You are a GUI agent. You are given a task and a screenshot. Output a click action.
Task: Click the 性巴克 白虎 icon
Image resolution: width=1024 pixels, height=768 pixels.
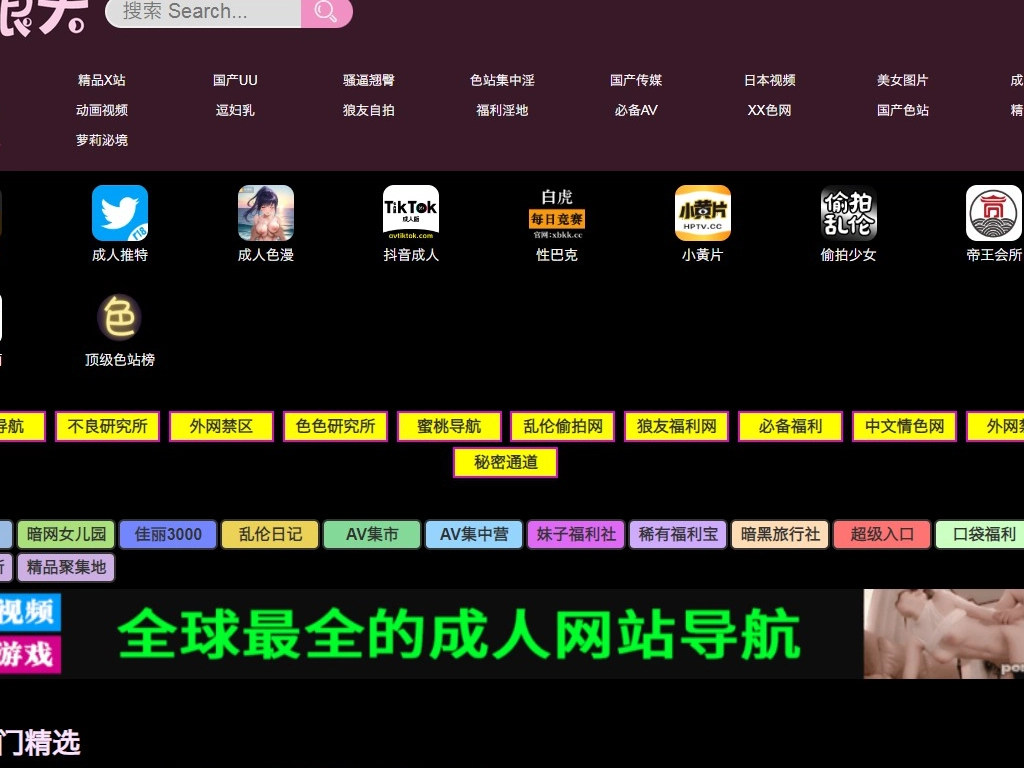pos(556,213)
